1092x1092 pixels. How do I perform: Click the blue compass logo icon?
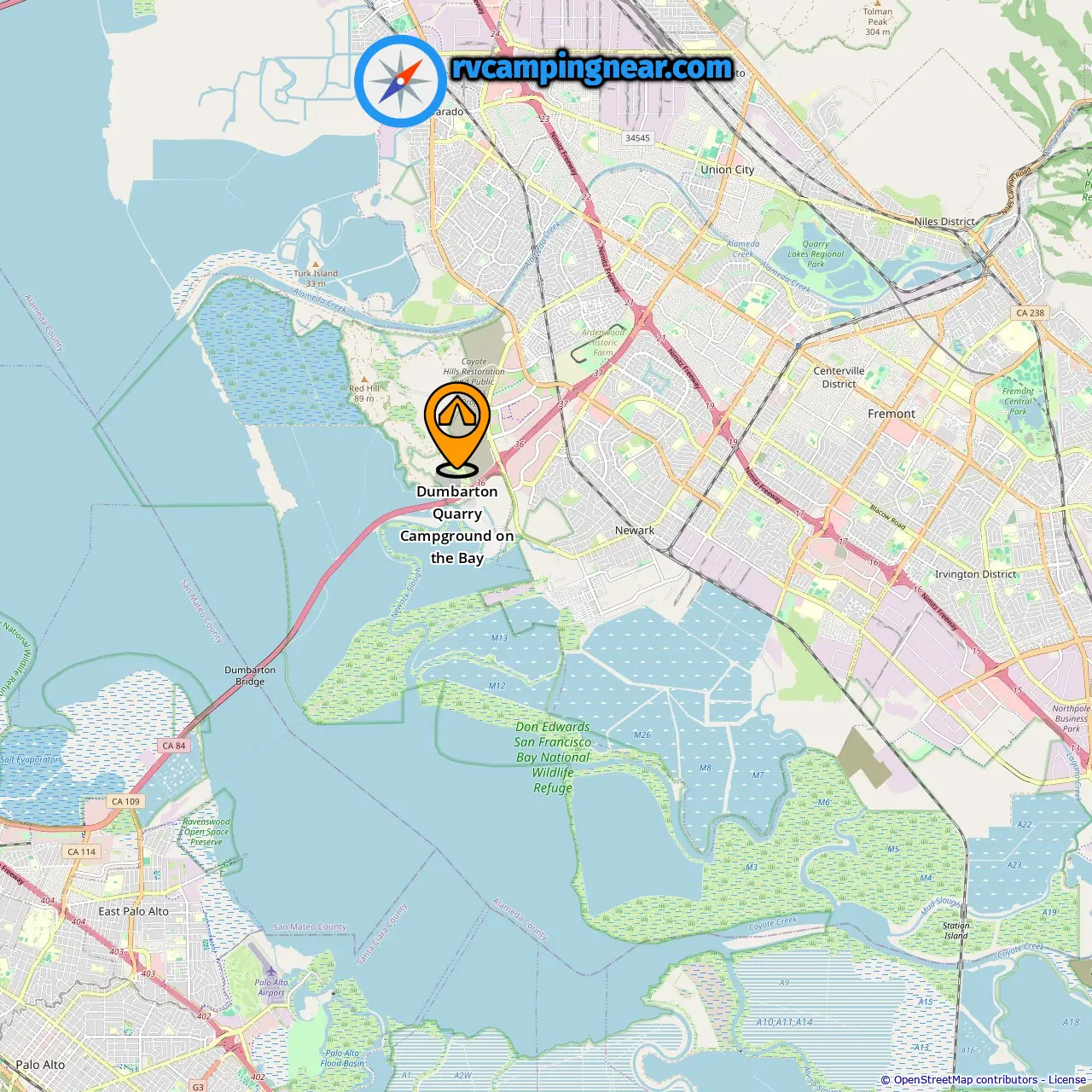point(400,81)
